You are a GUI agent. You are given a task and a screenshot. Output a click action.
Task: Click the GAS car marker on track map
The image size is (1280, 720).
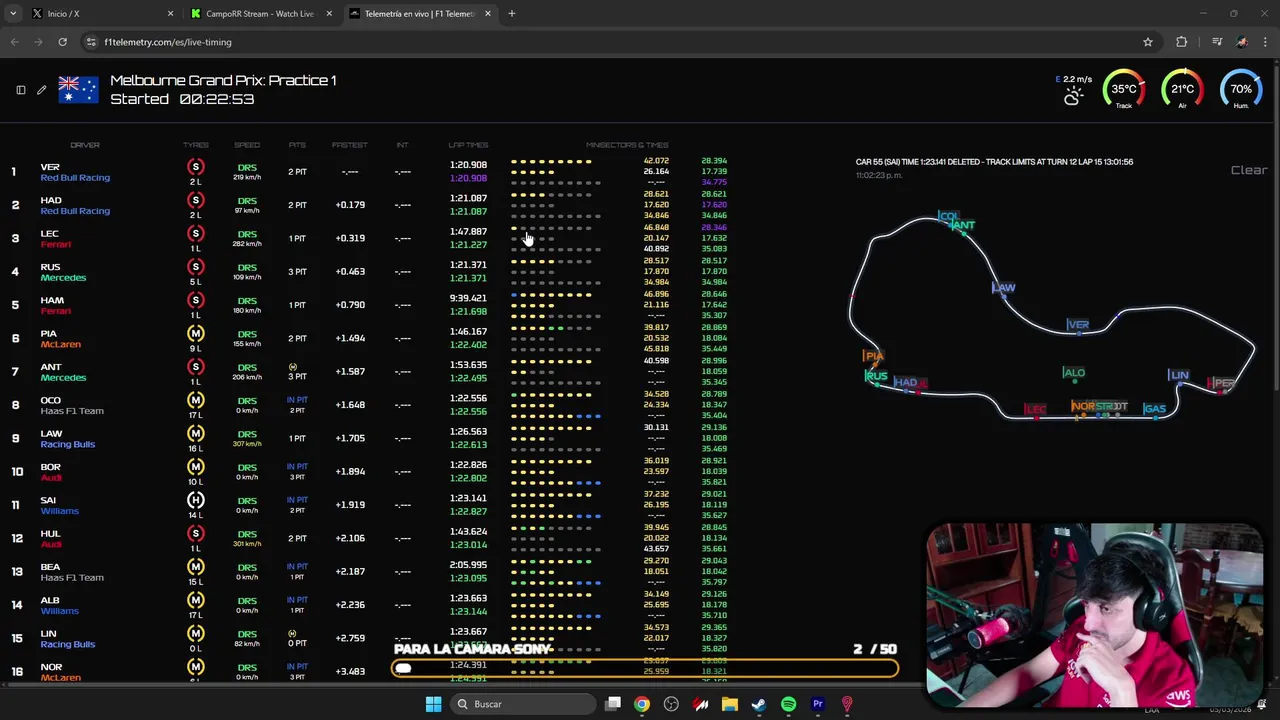point(1154,409)
